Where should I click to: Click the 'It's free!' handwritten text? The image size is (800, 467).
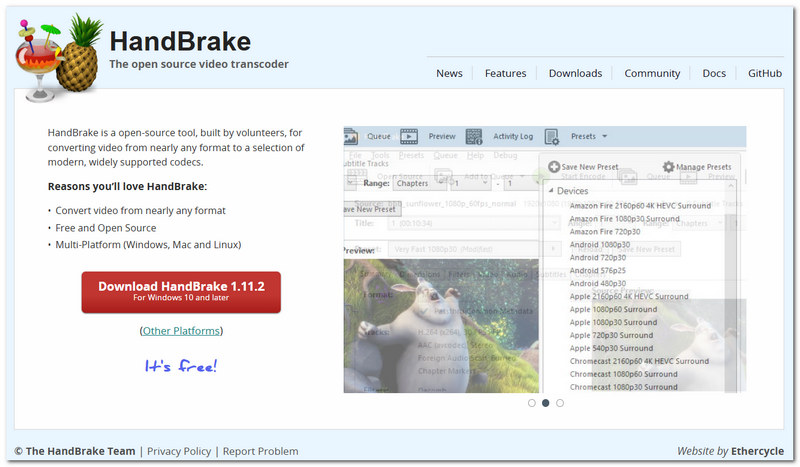(181, 365)
